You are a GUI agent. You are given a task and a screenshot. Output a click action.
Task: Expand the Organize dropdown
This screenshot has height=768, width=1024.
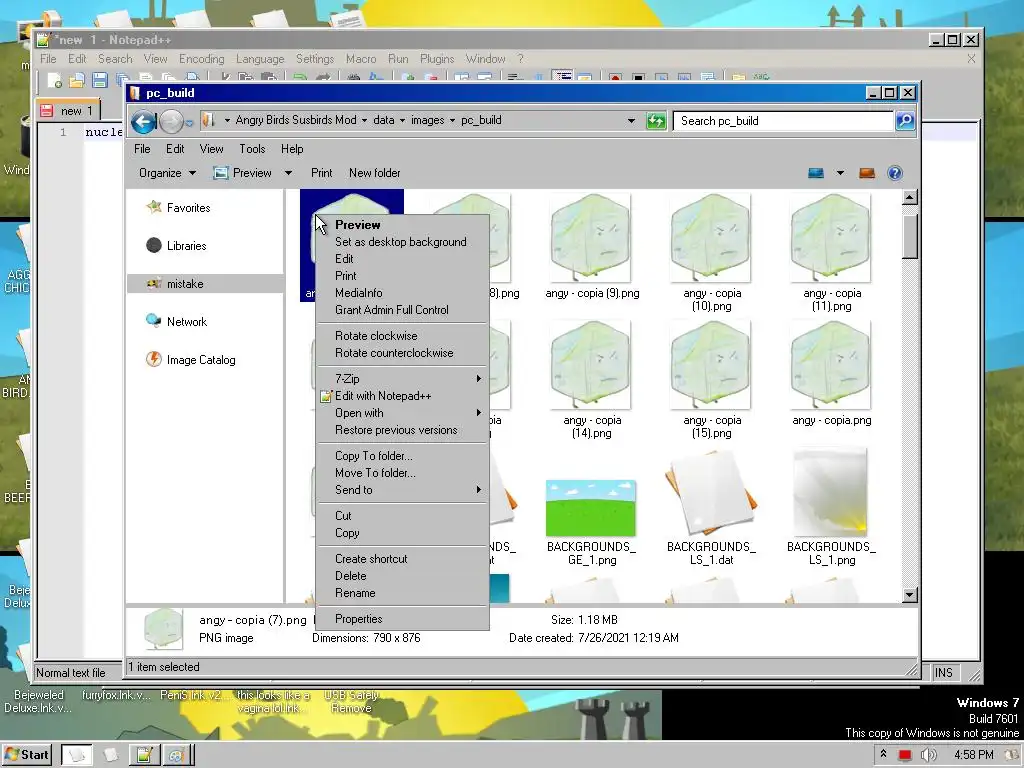167,173
